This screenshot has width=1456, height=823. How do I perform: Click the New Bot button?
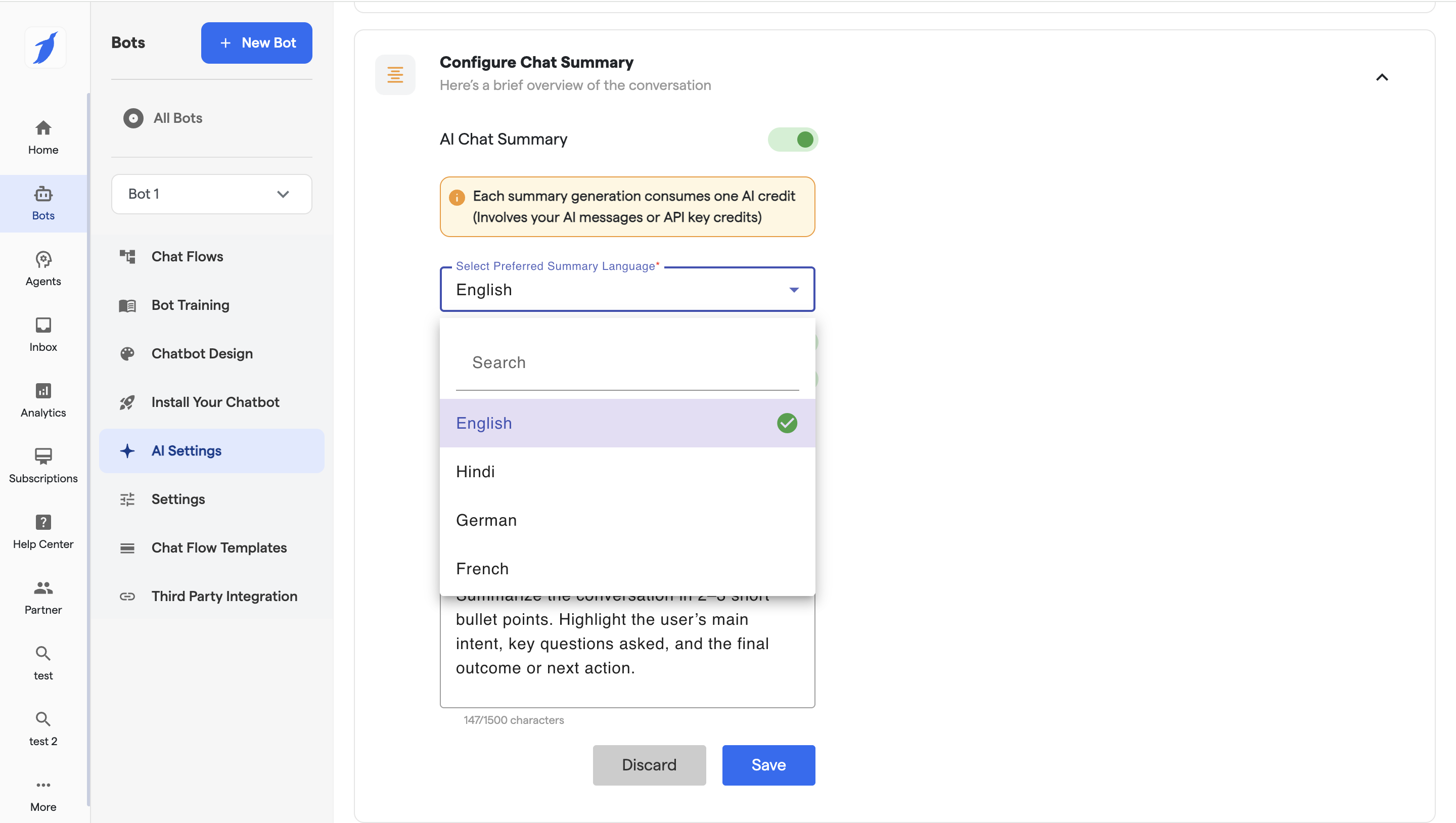coord(257,43)
